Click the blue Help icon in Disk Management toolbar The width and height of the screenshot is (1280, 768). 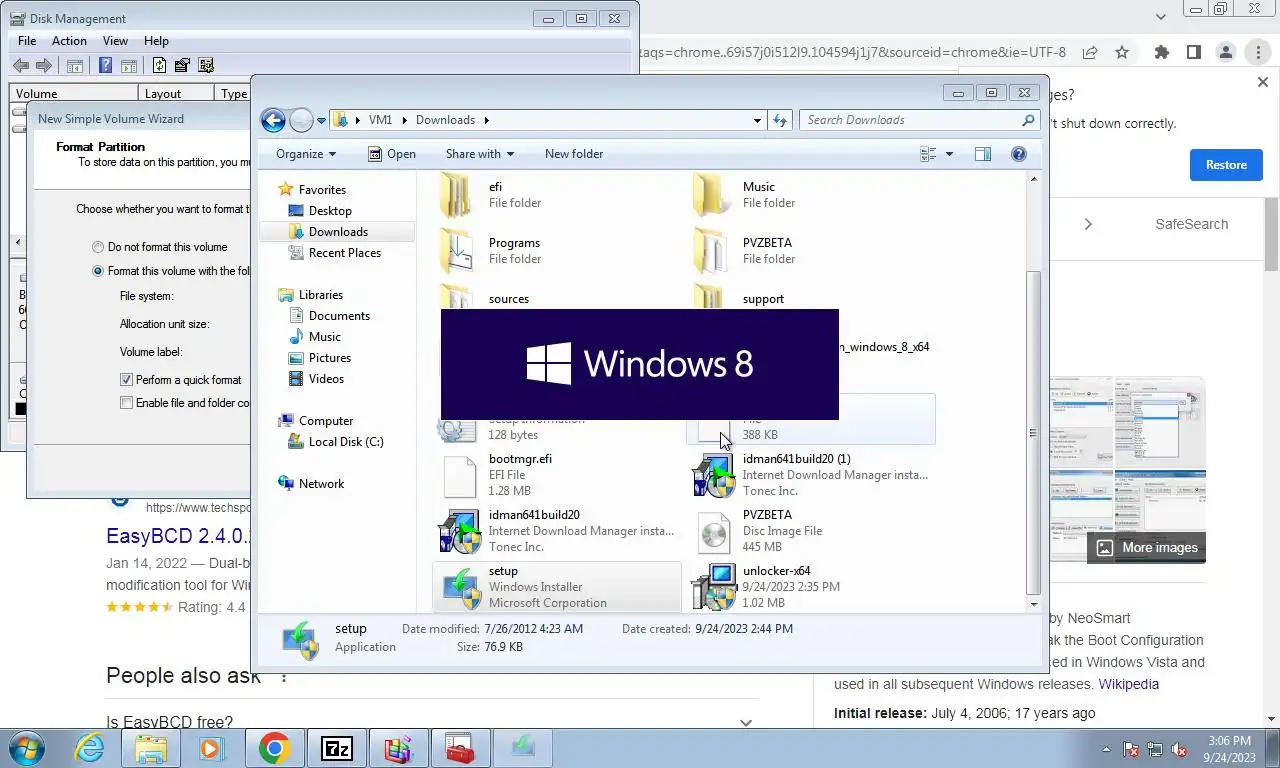pos(105,66)
